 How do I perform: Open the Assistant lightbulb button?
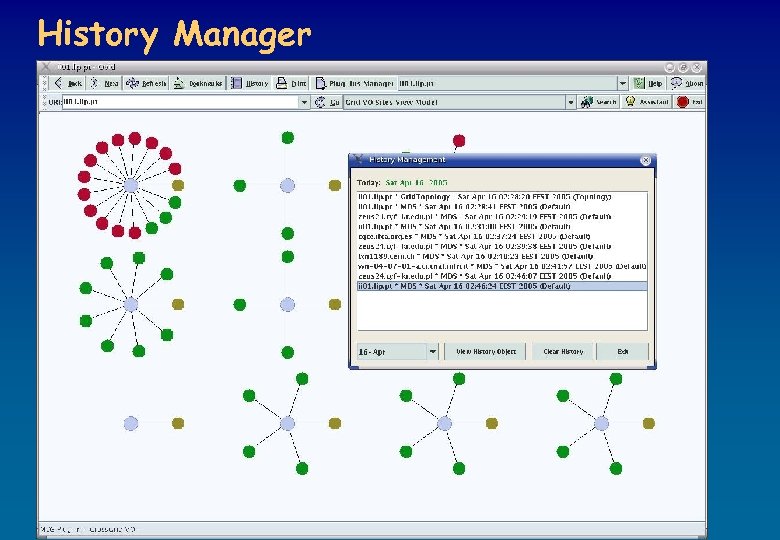point(647,102)
